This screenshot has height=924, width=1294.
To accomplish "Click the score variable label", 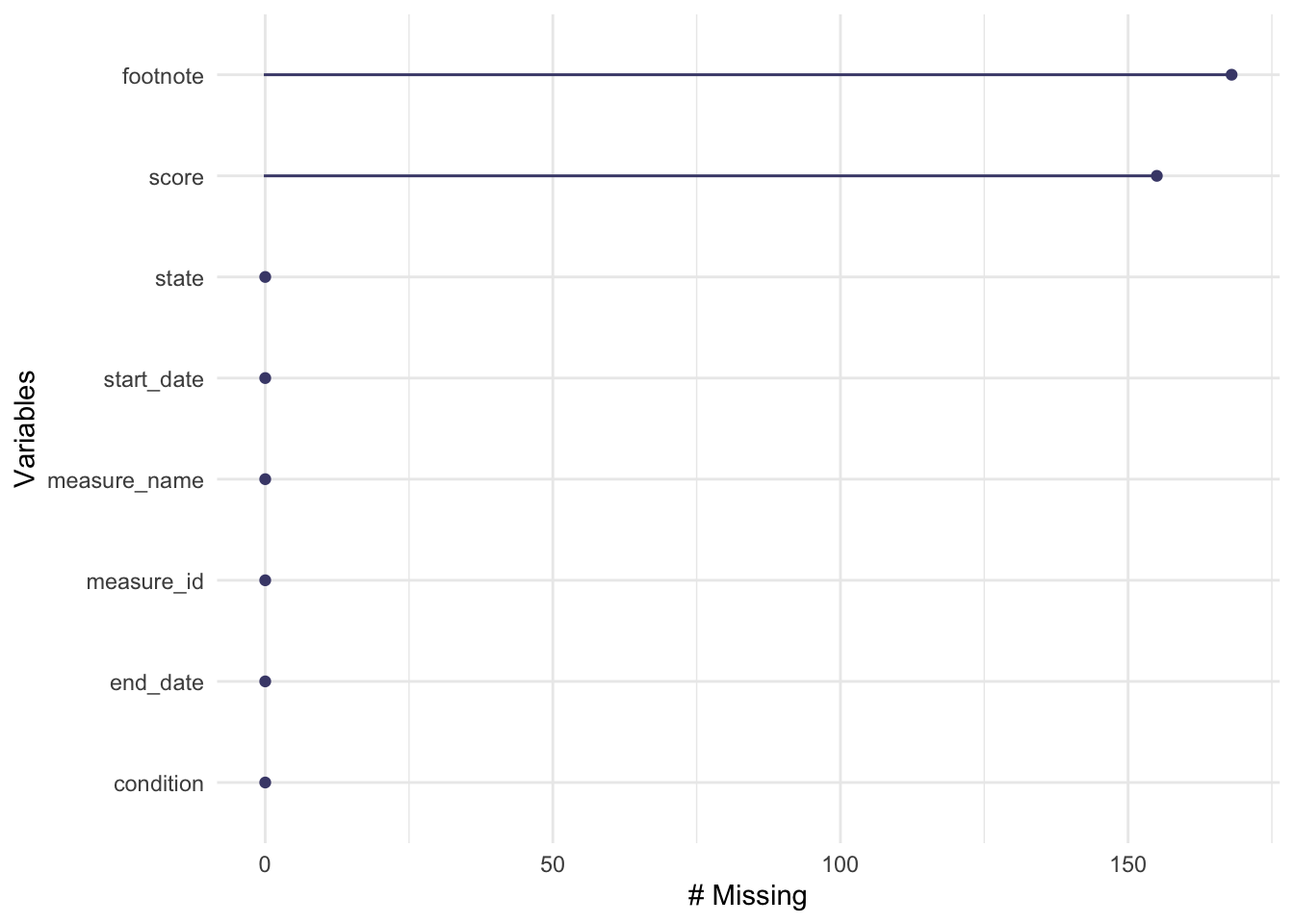I will [x=176, y=177].
